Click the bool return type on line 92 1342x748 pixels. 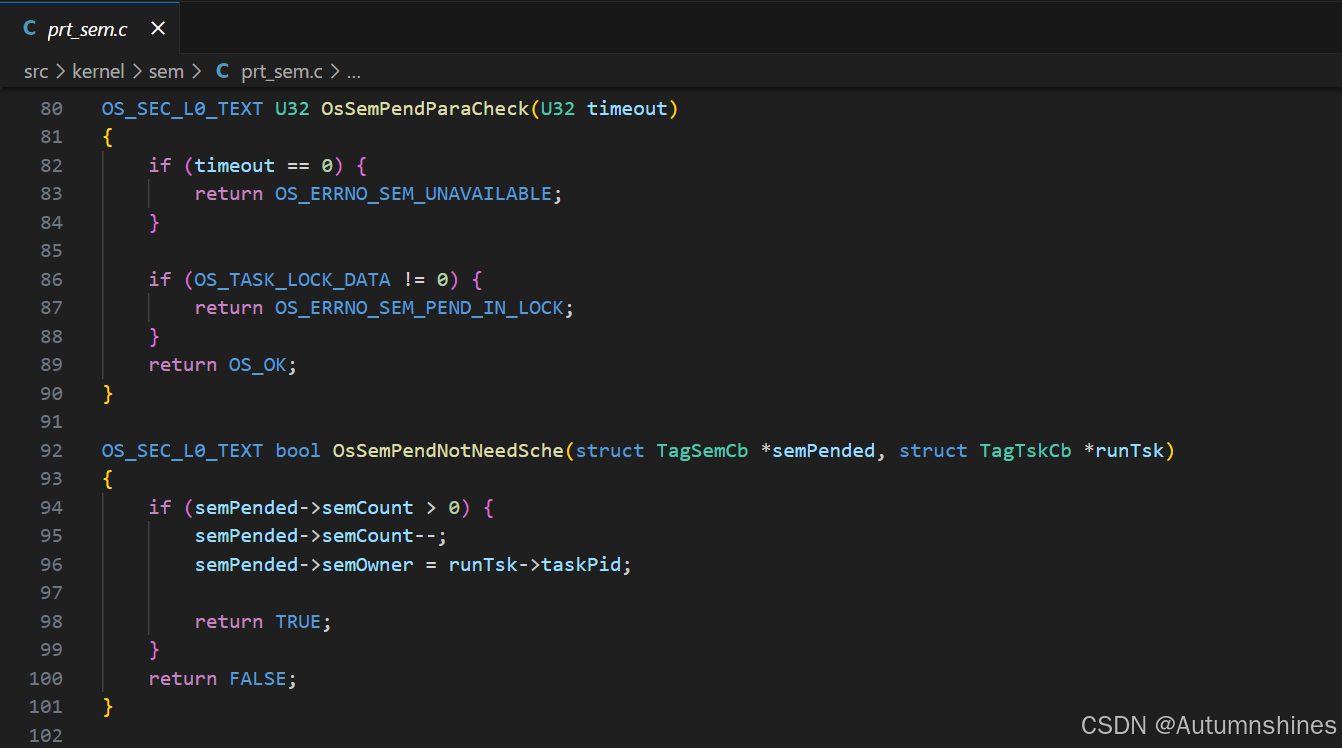[x=298, y=450]
